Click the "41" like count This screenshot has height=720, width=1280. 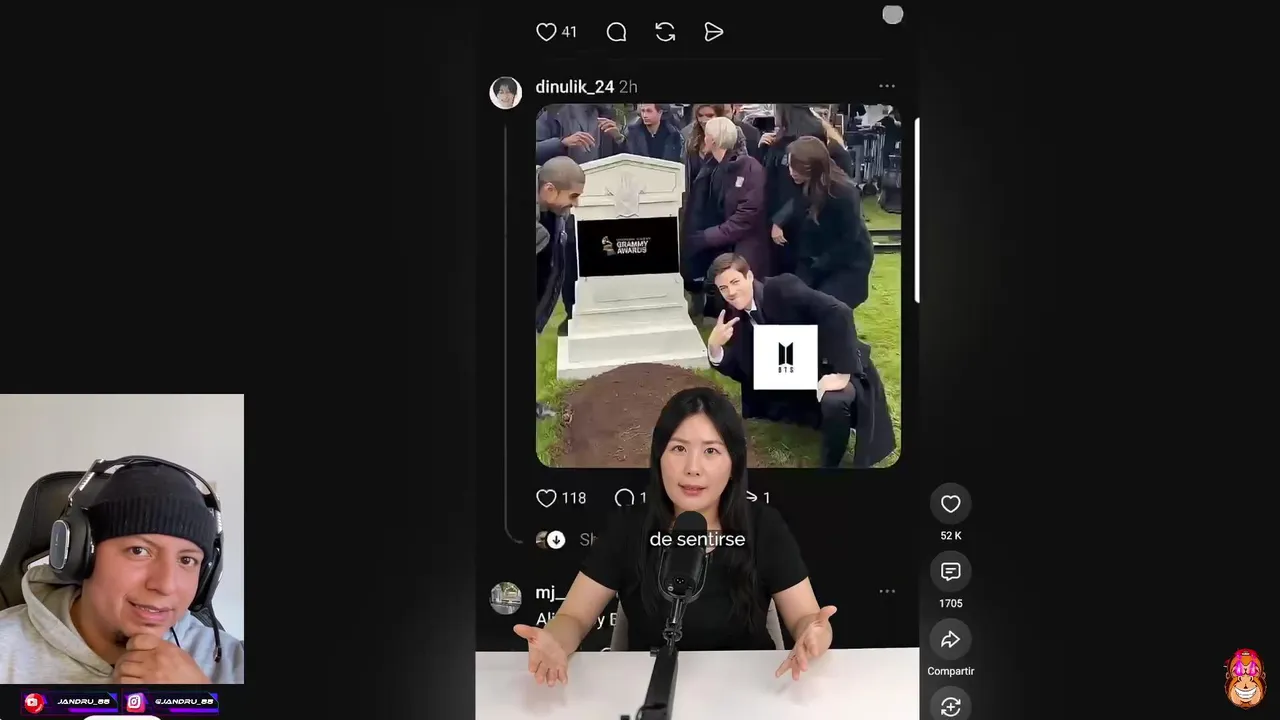pos(569,32)
